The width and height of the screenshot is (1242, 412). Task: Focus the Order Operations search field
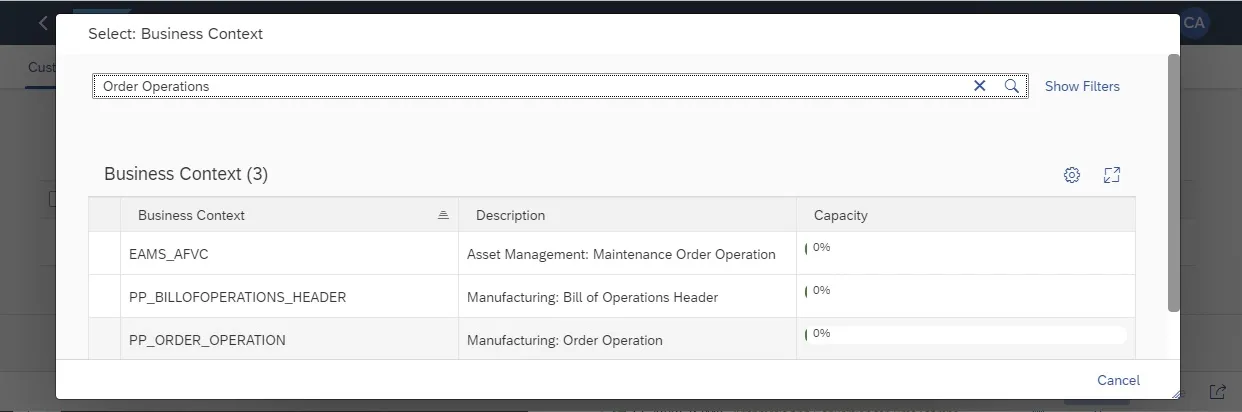click(530, 86)
